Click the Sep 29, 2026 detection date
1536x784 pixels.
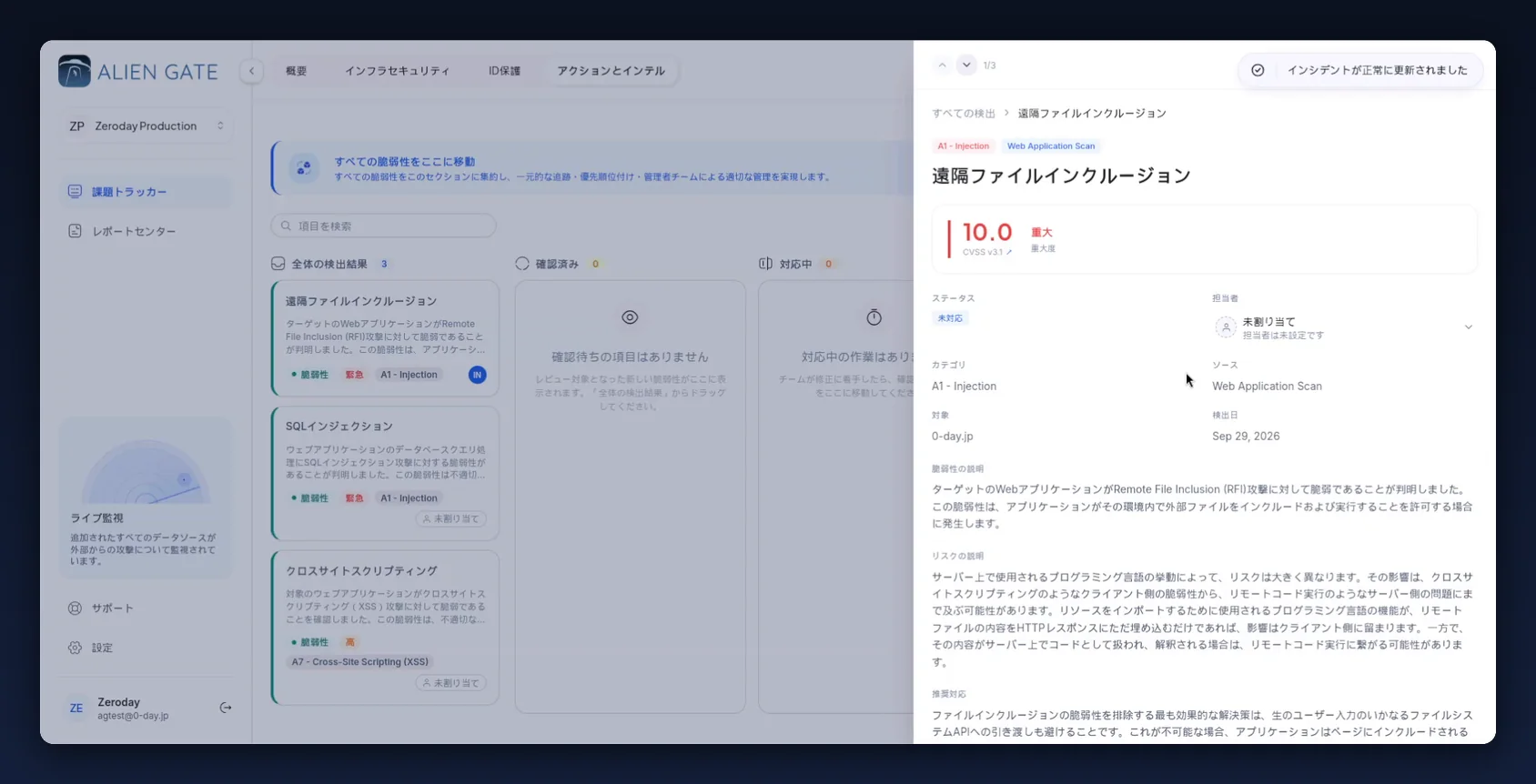1246,437
